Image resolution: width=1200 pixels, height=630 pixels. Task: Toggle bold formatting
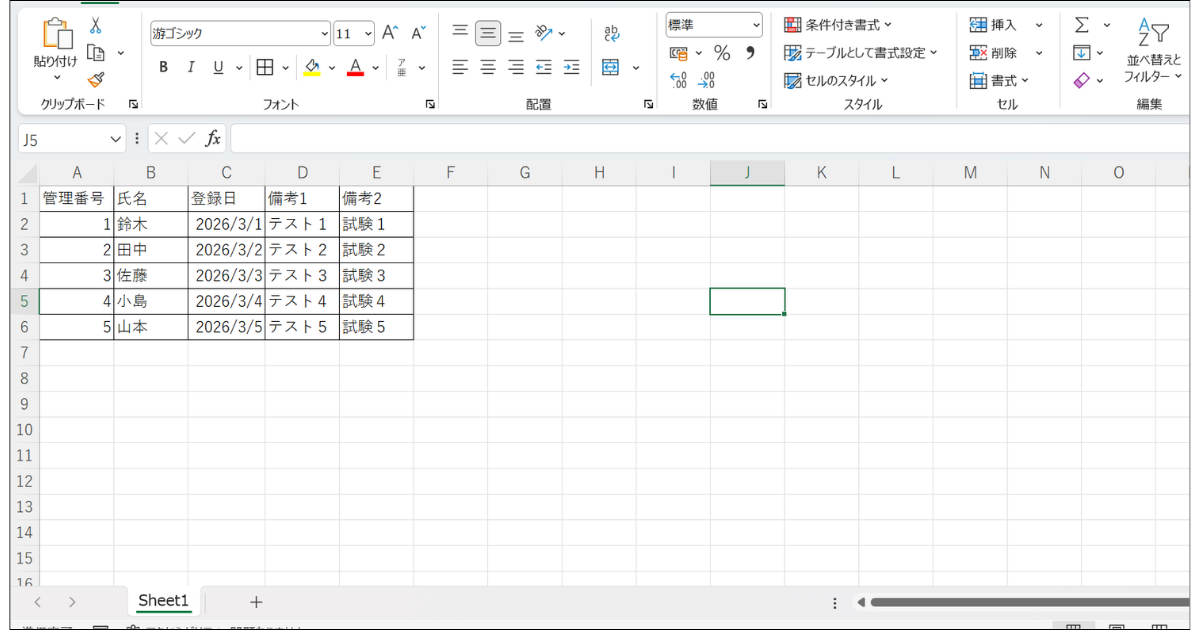pyautogui.click(x=163, y=67)
